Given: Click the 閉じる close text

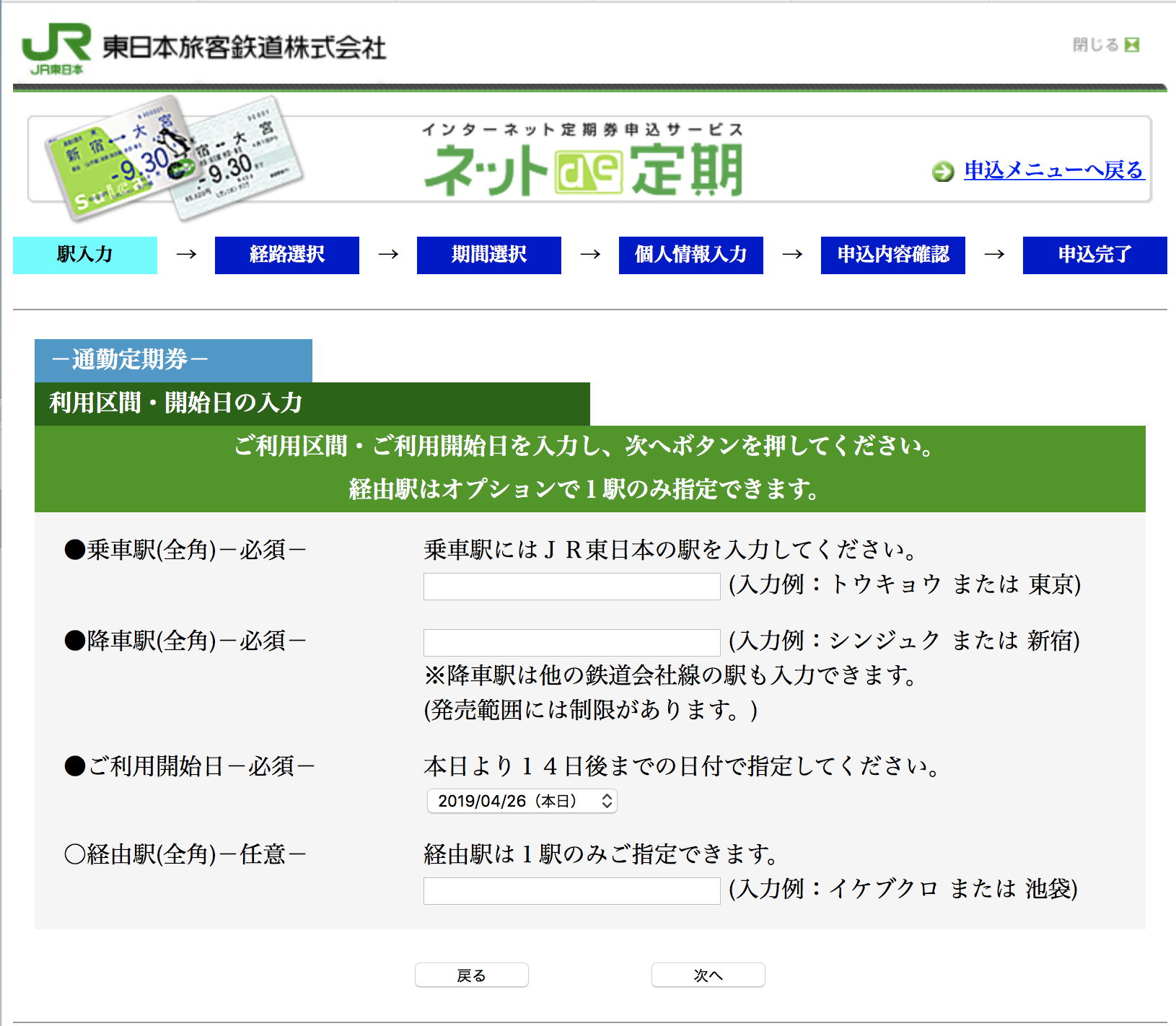Looking at the screenshot, I should point(1095,45).
